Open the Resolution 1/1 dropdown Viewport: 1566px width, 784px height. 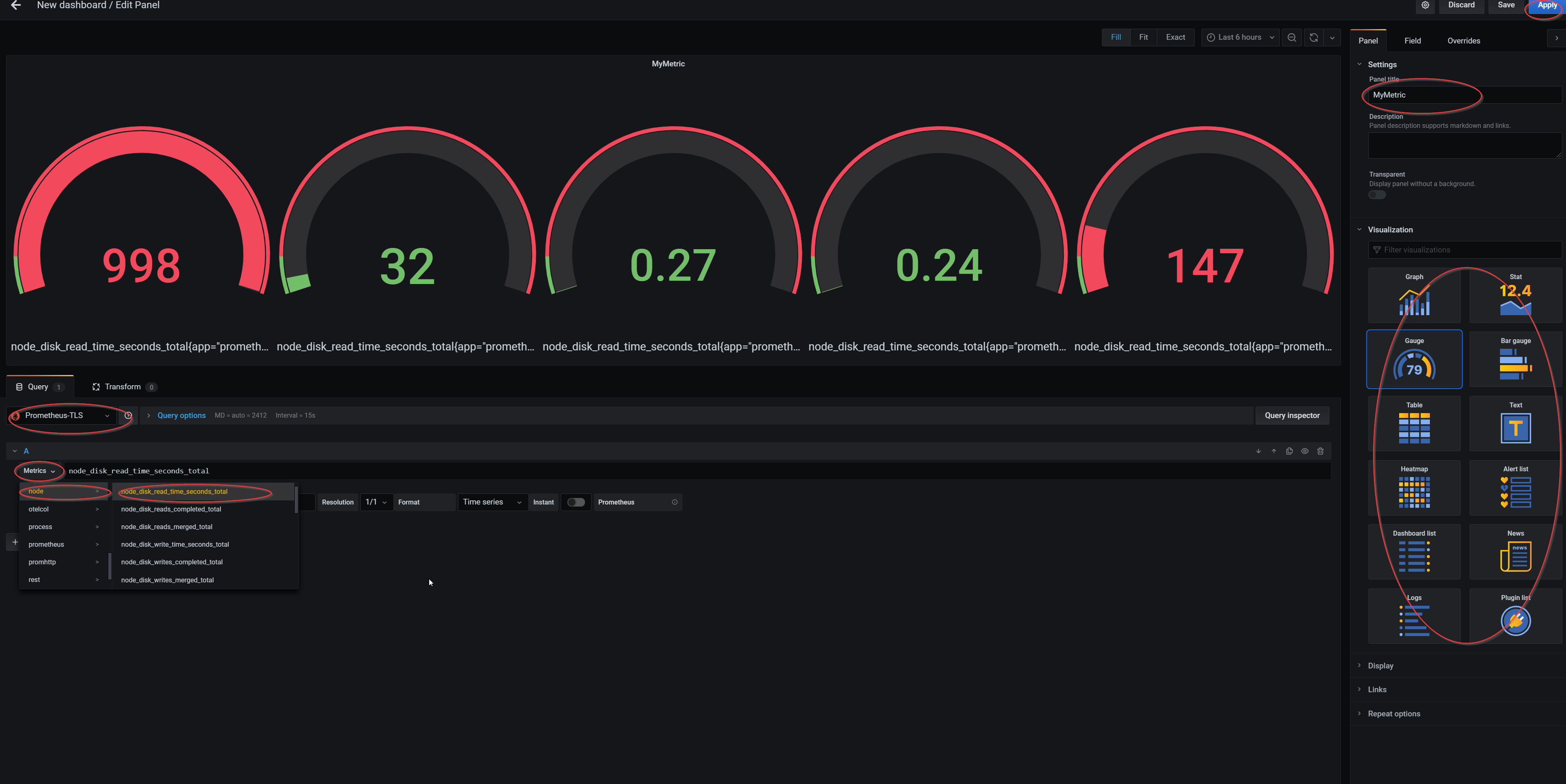pyautogui.click(x=376, y=502)
